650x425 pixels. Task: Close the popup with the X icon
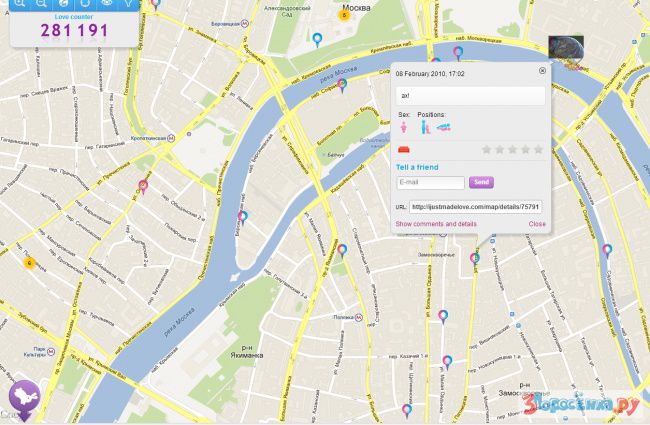(542, 71)
